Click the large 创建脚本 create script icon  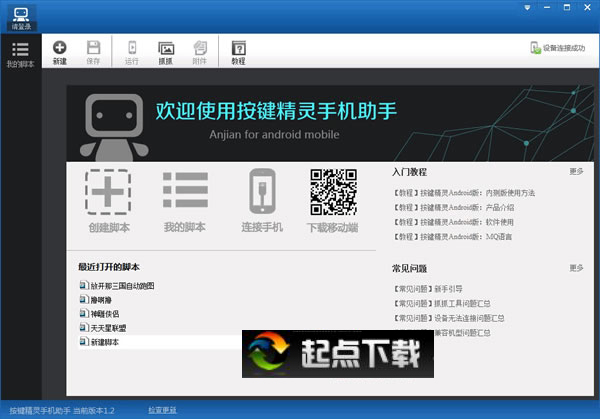(x=108, y=201)
